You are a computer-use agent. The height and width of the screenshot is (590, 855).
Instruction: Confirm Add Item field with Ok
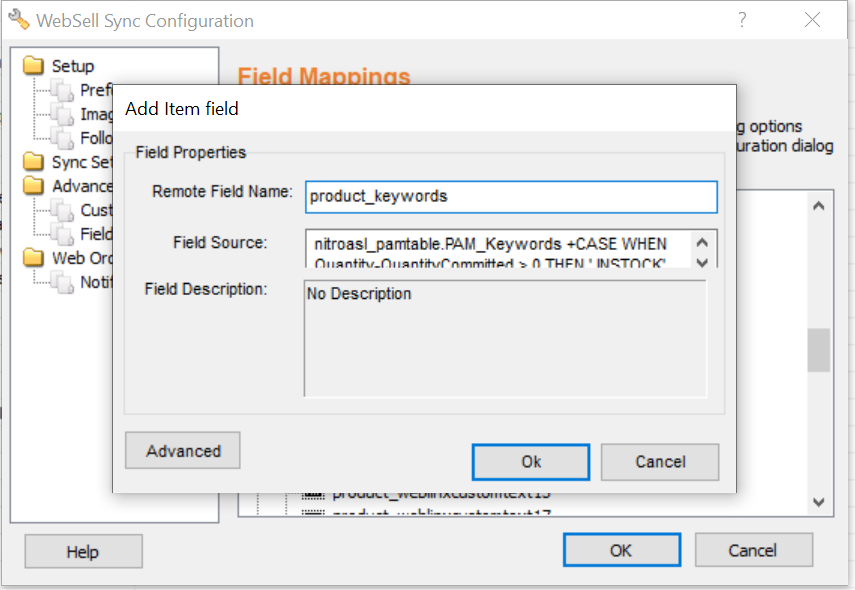click(x=531, y=462)
